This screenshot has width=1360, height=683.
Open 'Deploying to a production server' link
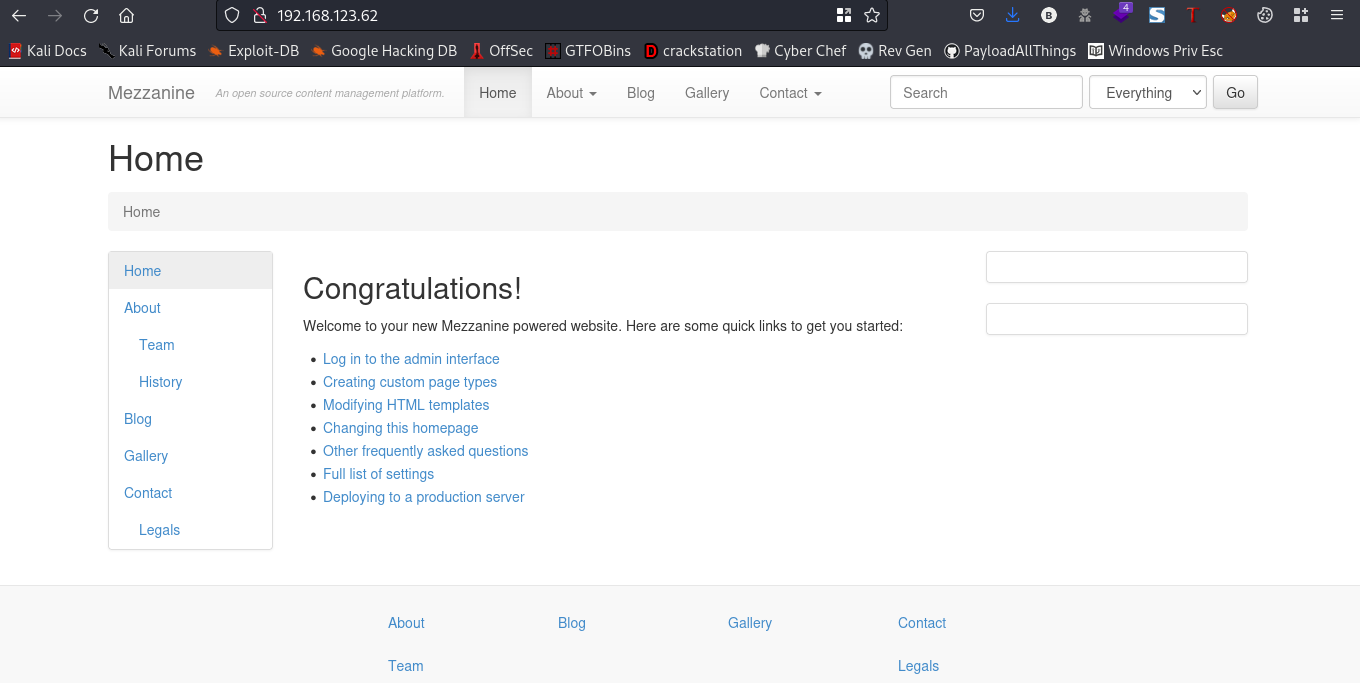pos(423,497)
